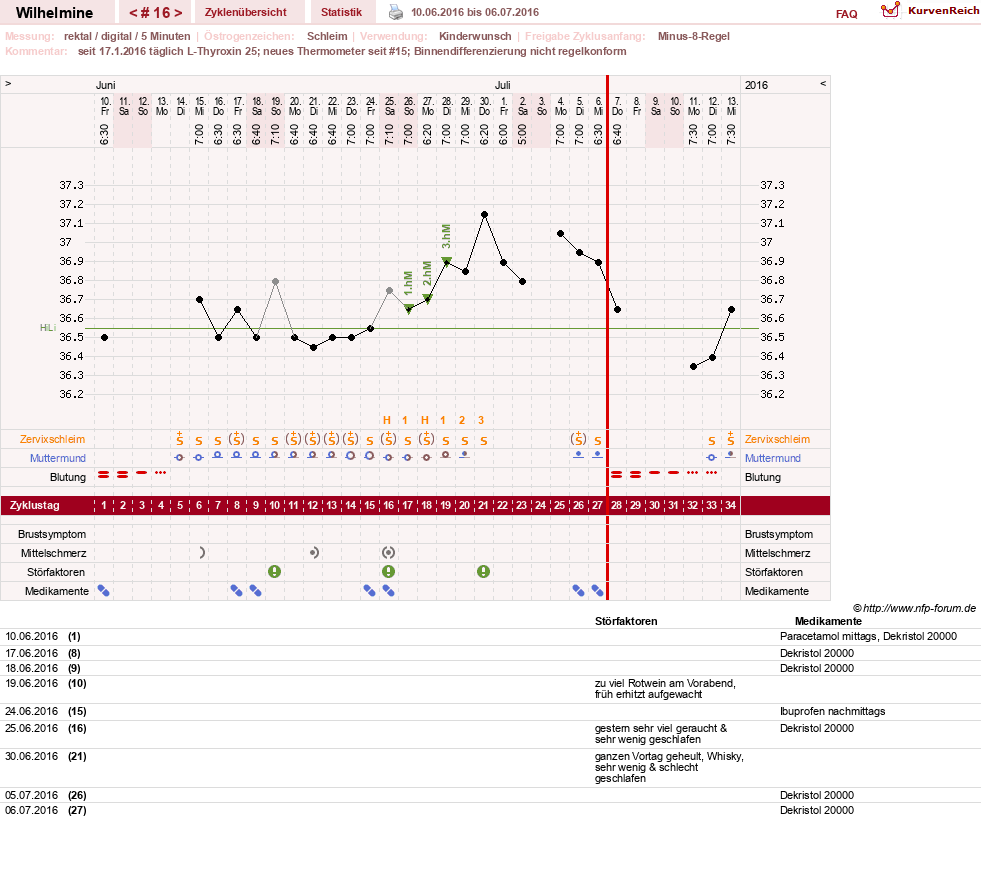Open the printer icon beside the date range
The height and width of the screenshot is (877, 981).
[x=396, y=12]
